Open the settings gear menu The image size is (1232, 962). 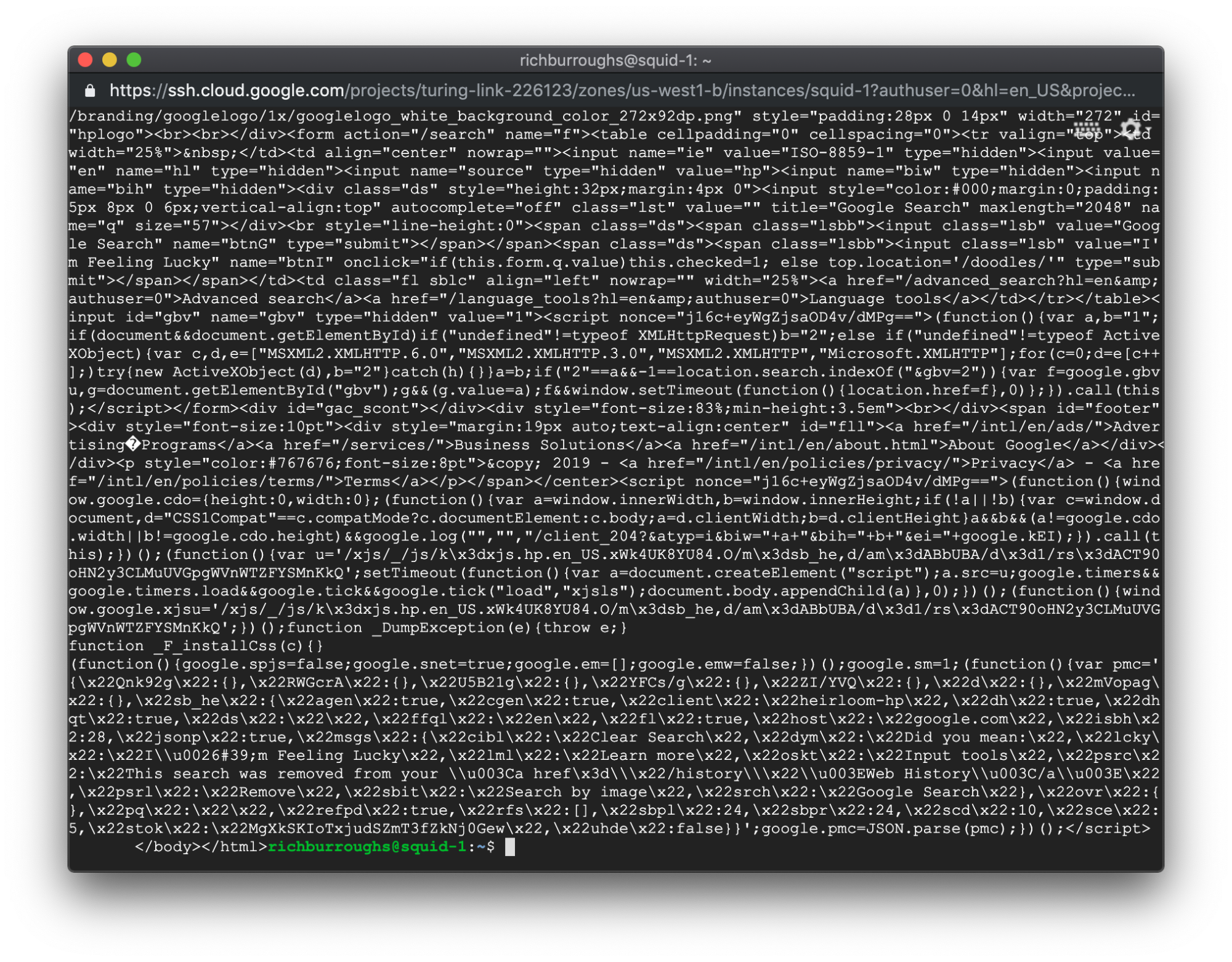tap(1131, 130)
